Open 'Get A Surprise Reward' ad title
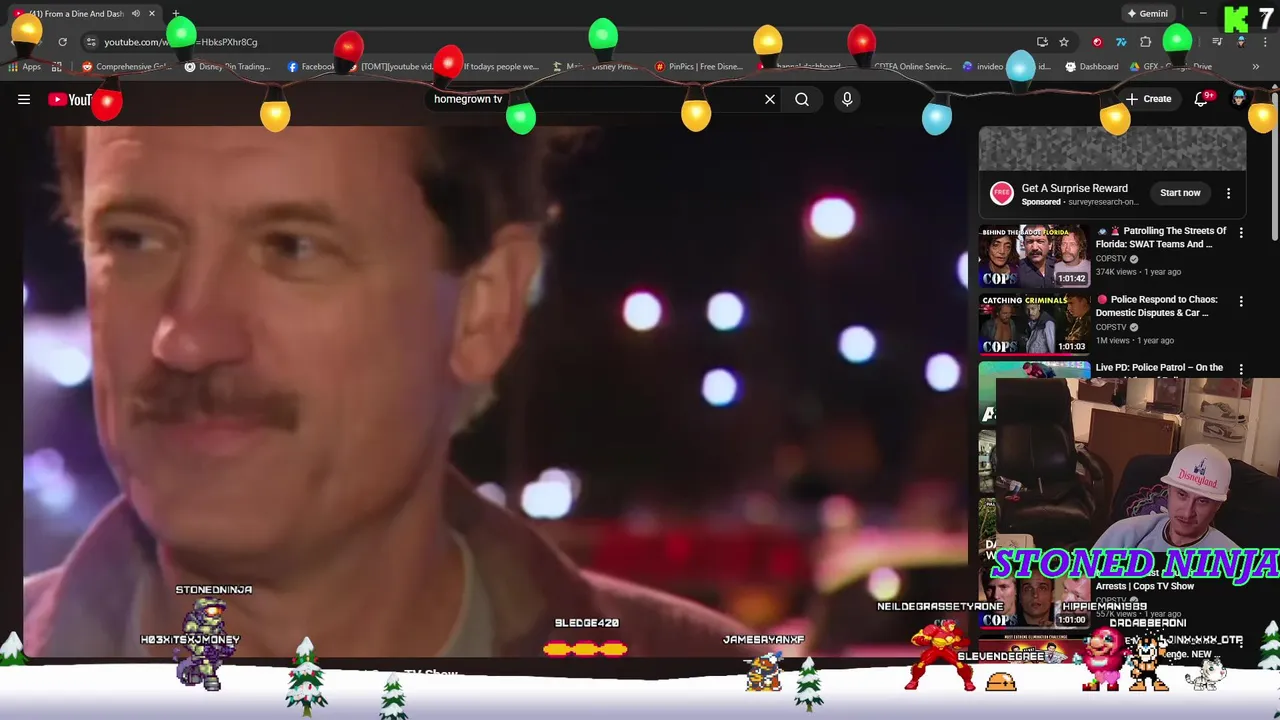This screenshot has width=1280, height=720. point(1074,188)
